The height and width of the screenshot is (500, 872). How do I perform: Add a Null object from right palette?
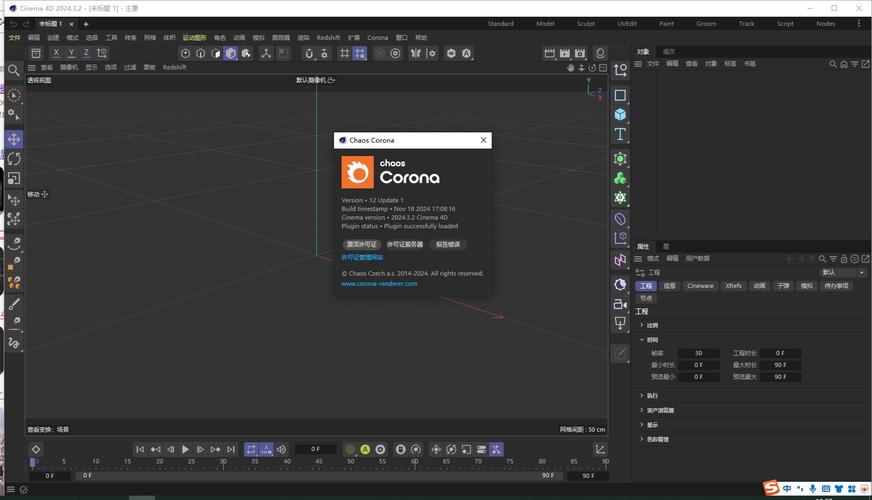(620, 70)
